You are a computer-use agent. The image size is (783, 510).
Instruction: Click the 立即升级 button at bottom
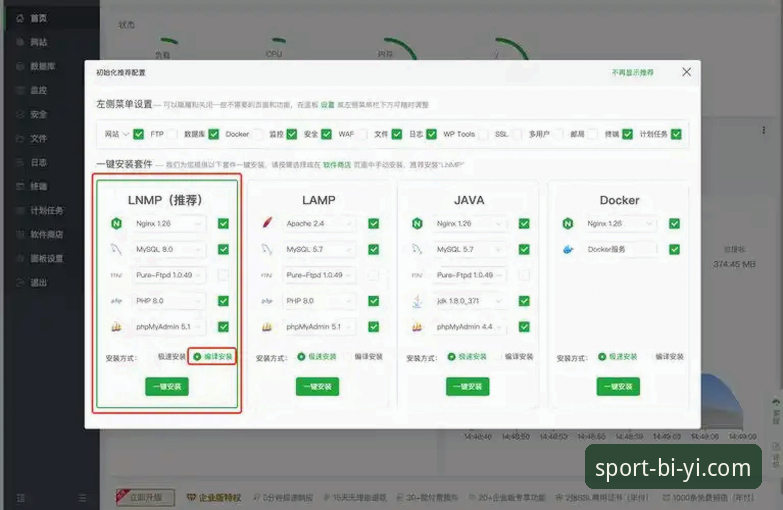(146, 498)
